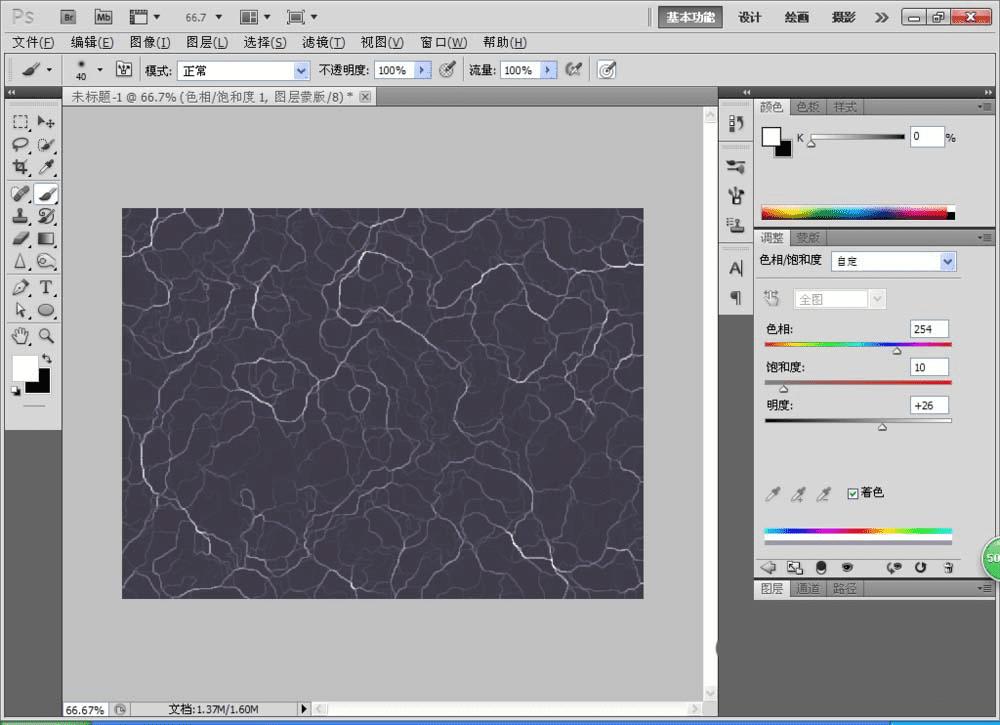The width and height of the screenshot is (1000, 725).
Task: Pick the Clone Stamp tool
Action: [x=20, y=215]
